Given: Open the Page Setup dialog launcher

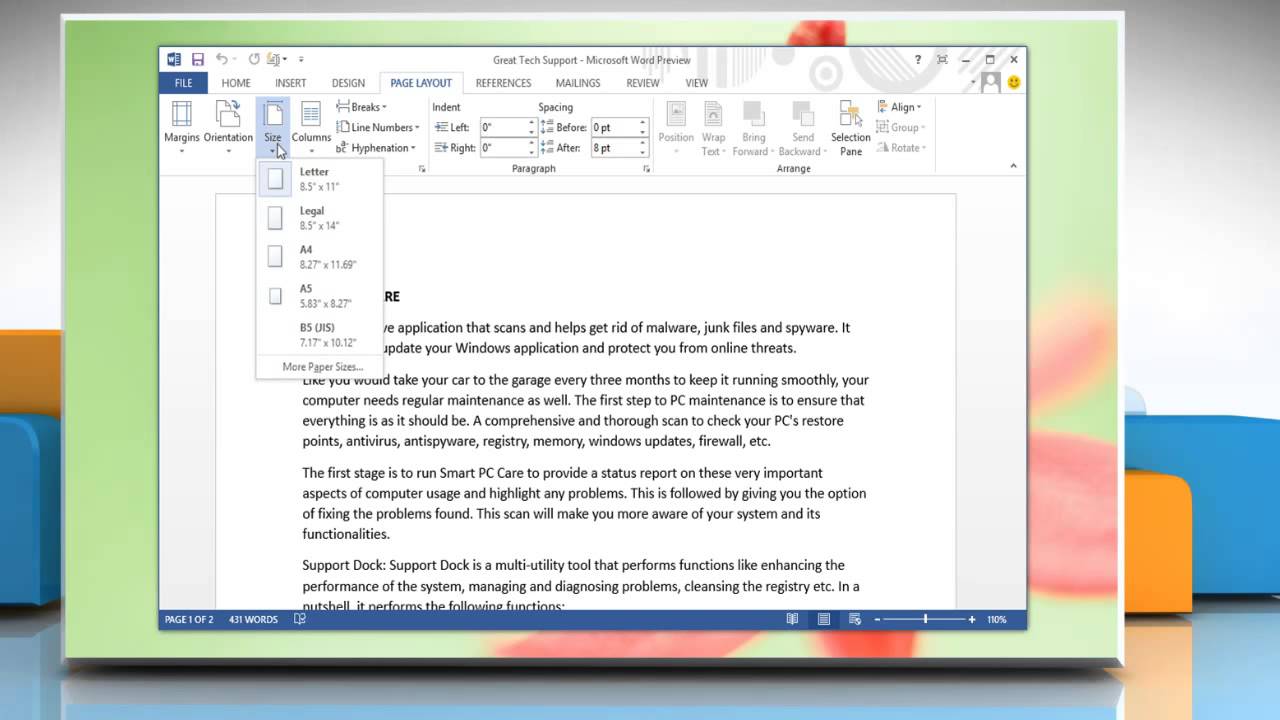Looking at the screenshot, I should tap(422, 169).
